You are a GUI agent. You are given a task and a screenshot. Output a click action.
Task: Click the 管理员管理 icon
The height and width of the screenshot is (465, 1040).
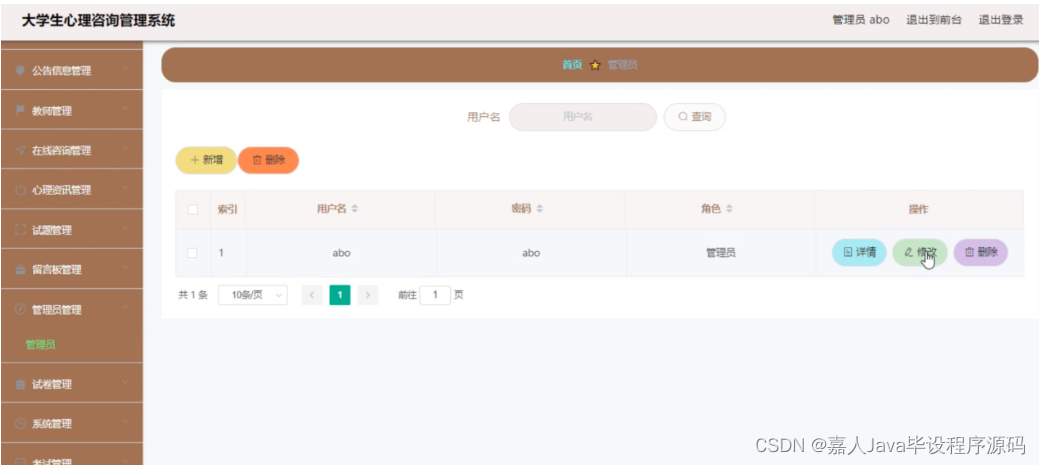pos(20,309)
